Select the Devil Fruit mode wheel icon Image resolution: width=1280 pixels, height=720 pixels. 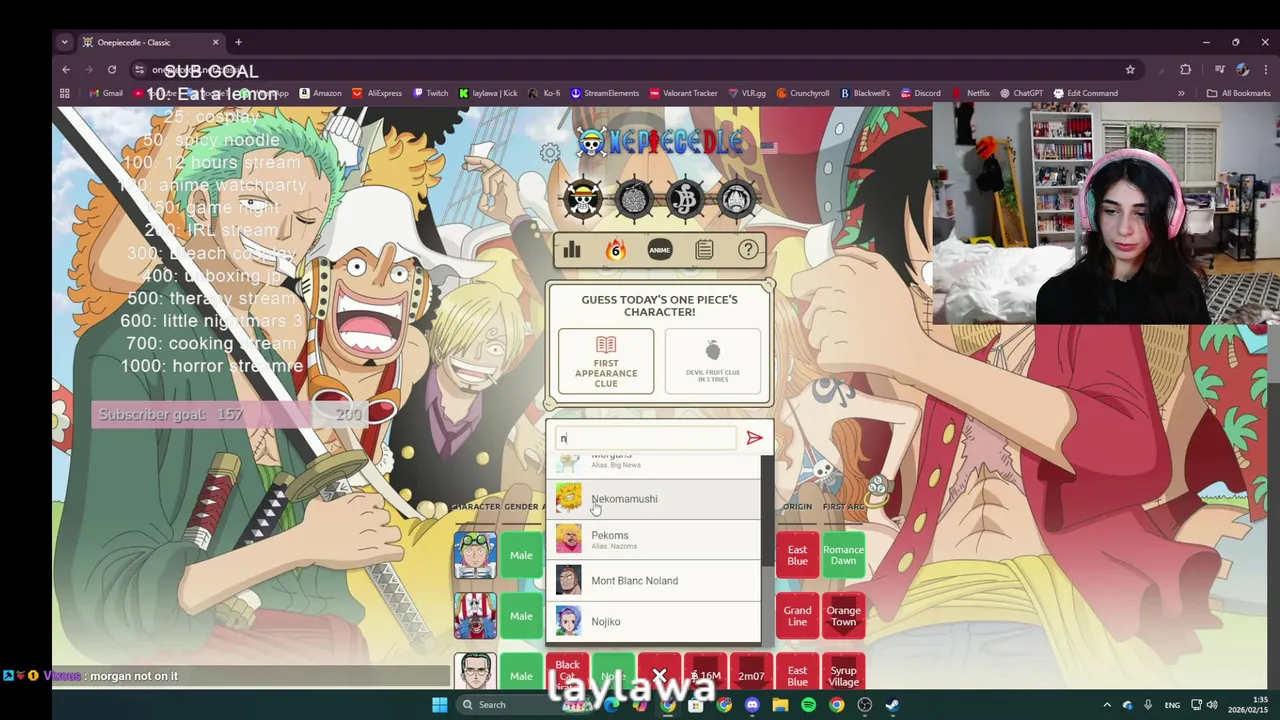(x=634, y=199)
